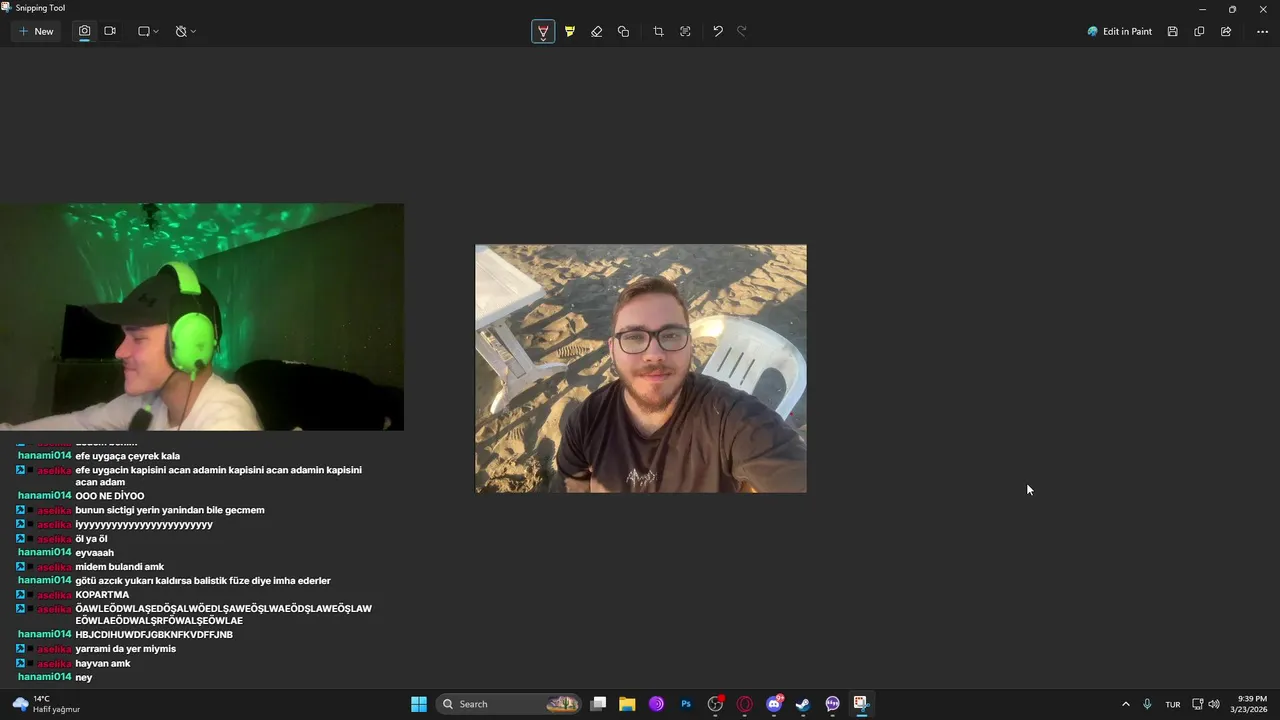Open the purple chat app taskbar icon
1280x720 pixels.
[x=832, y=704]
